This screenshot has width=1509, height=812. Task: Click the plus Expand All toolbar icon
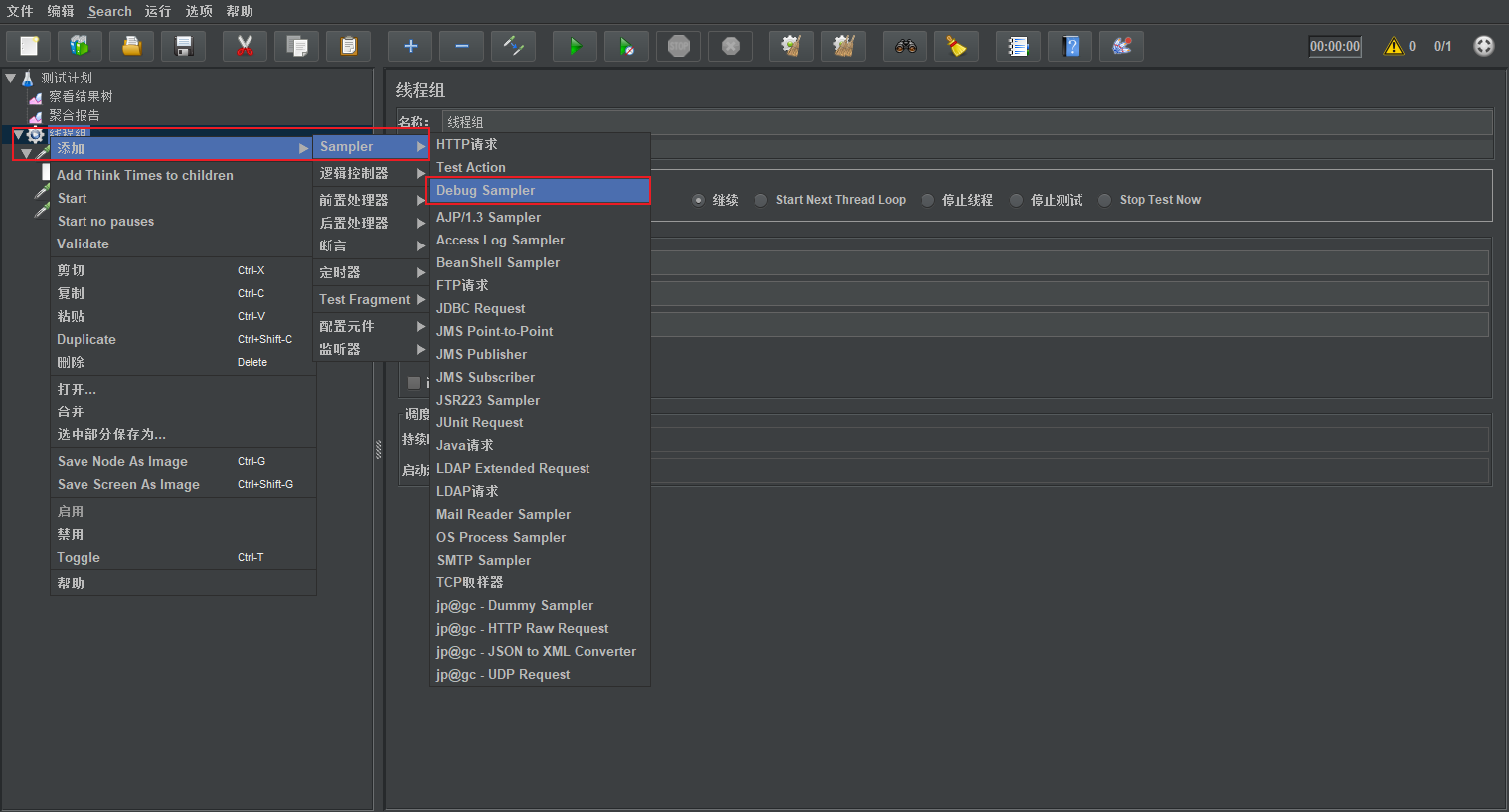(x=410, y=46)
